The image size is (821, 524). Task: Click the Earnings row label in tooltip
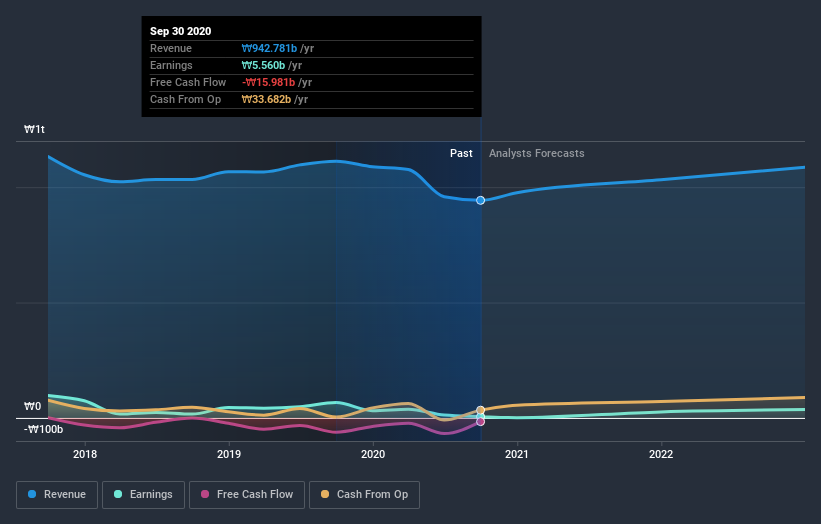171,65
